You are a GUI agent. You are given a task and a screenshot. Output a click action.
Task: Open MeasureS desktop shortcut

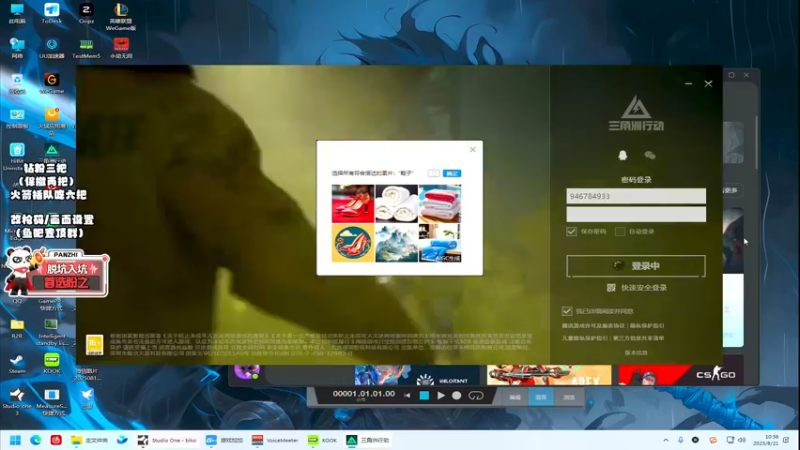[52, 402]
